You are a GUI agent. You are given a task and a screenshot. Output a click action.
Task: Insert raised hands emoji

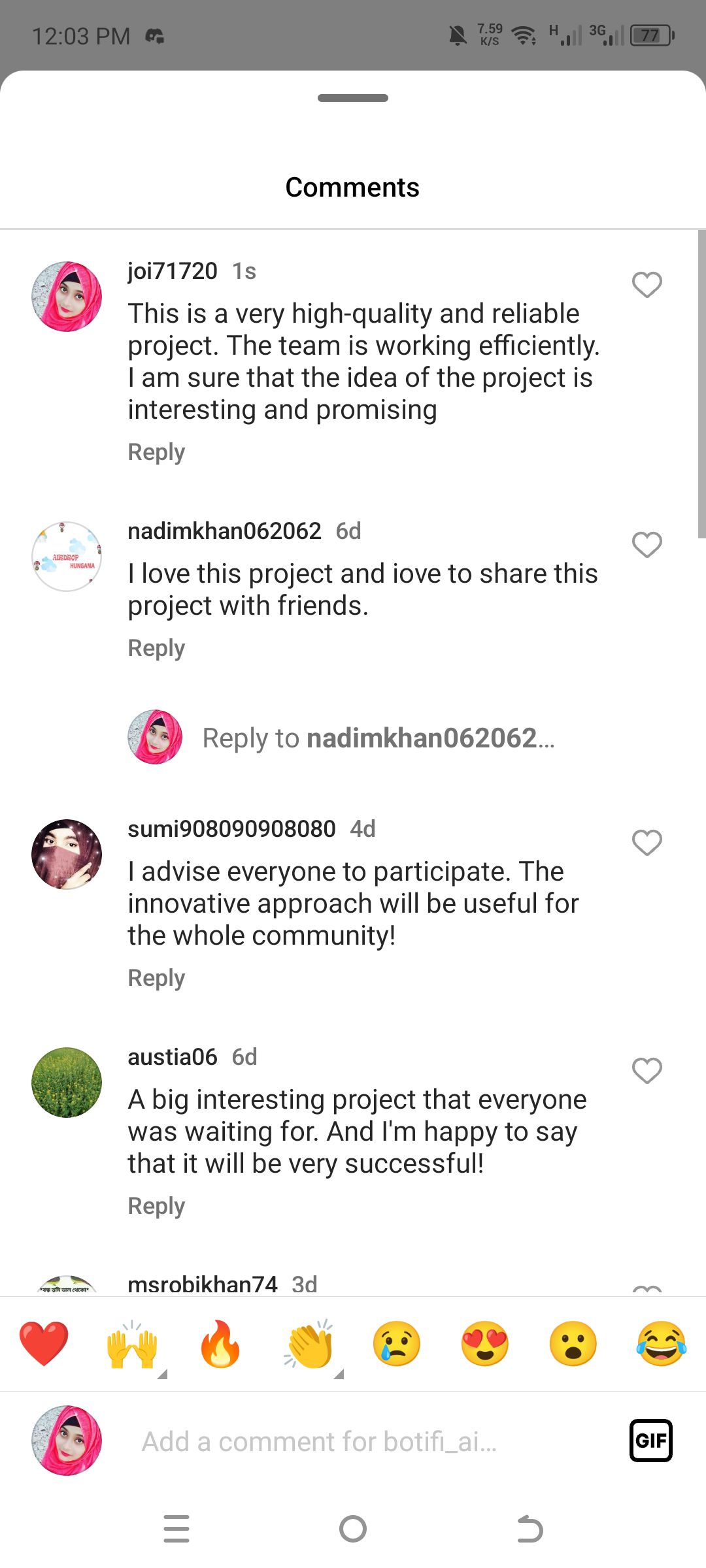(x=132, y=1344)
